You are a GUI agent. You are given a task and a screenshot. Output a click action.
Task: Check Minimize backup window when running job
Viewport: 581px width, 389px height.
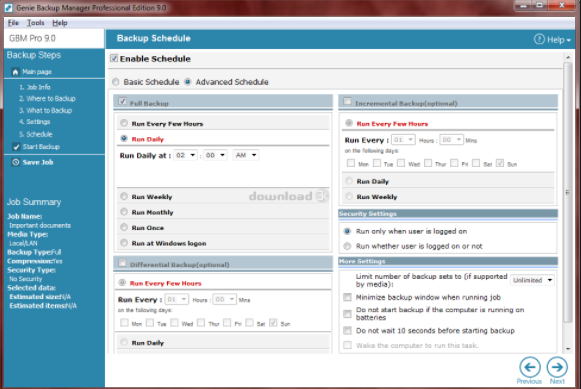tap(347, 297)
